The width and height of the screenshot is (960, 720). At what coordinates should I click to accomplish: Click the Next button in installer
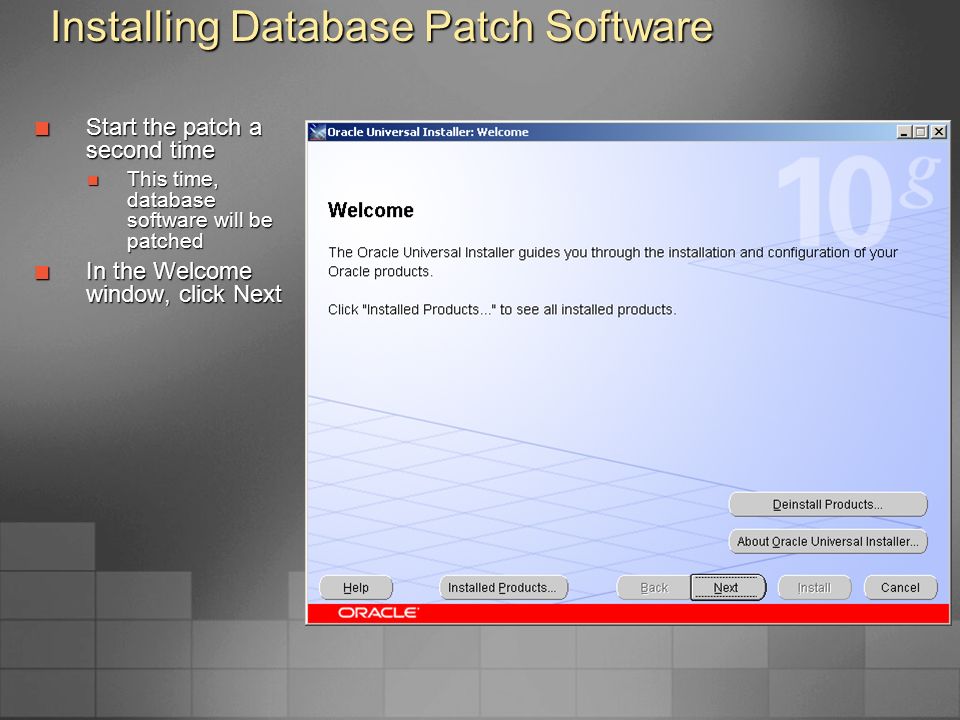coord(728,587)
